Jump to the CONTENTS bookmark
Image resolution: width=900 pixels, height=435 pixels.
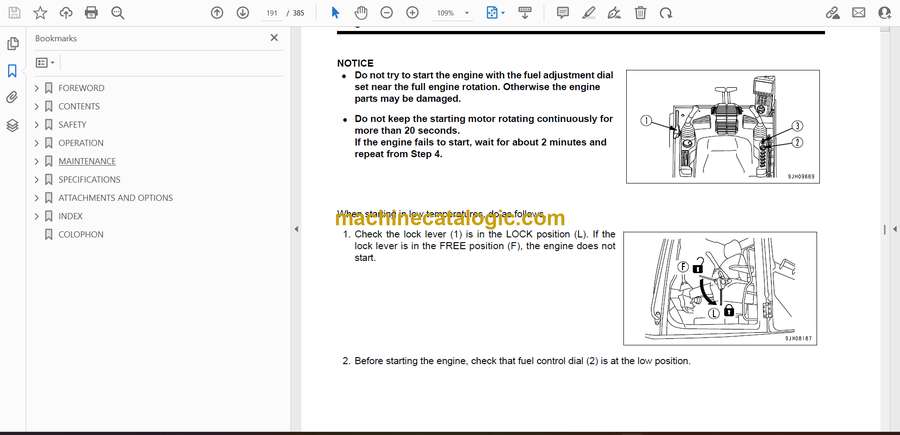[x=79, y=106]
